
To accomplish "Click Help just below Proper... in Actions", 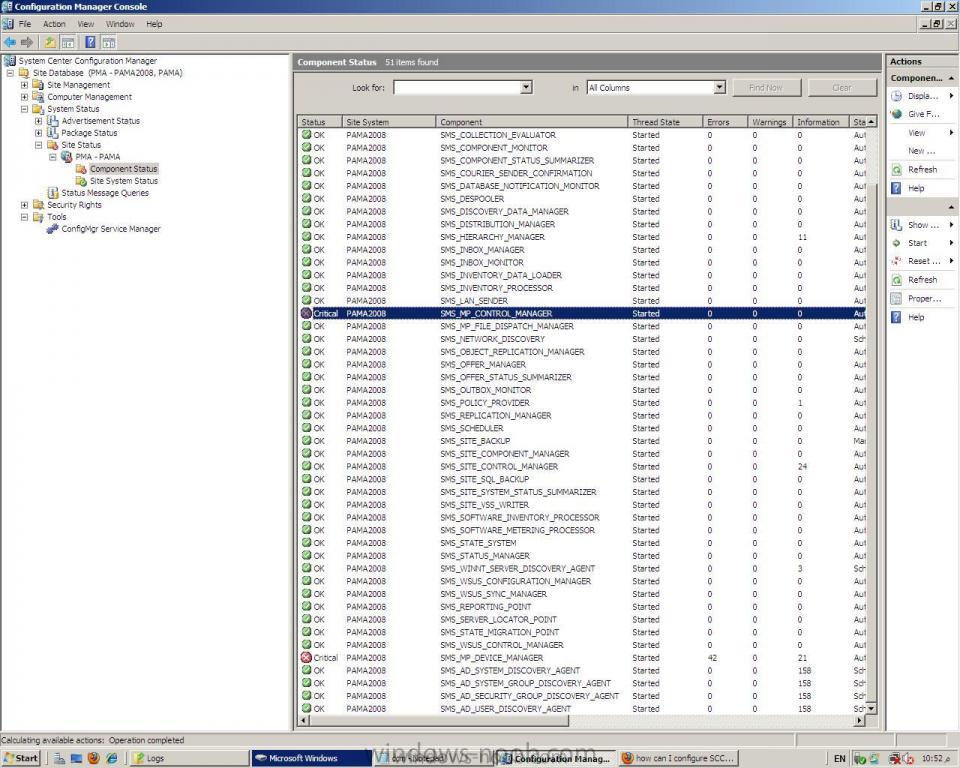I will pyautogui.click(x=916, y=317).
